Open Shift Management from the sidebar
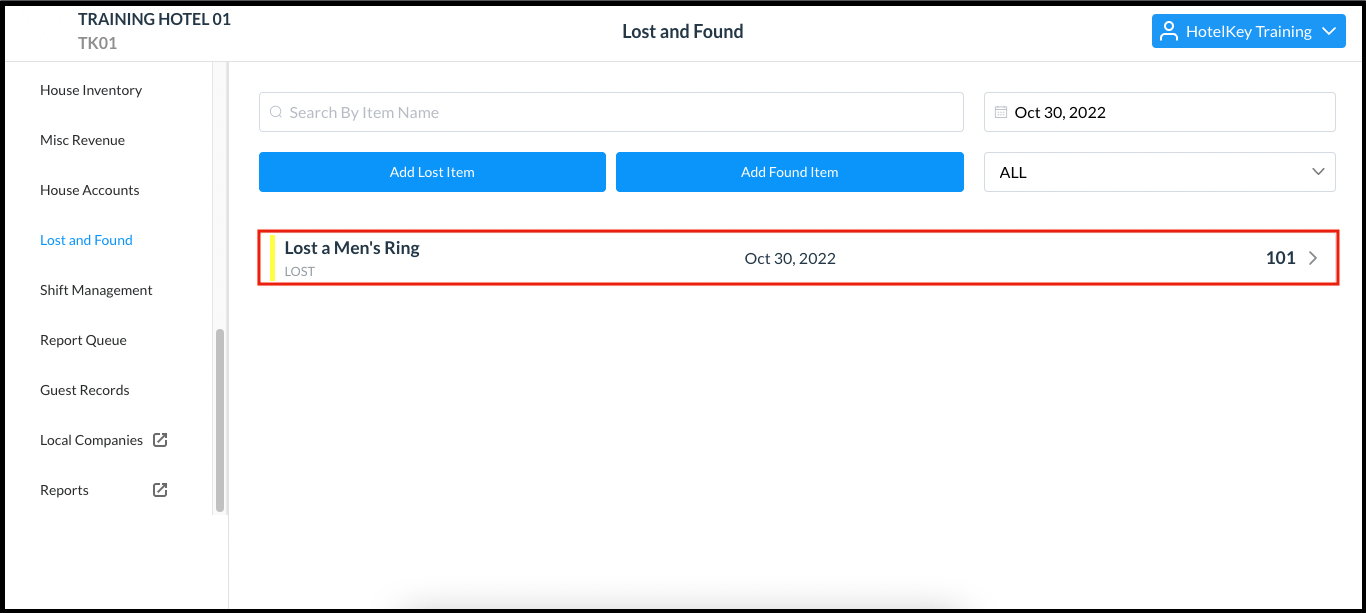The width and height of the screenshot is (1366, 613). click(95, 290)
